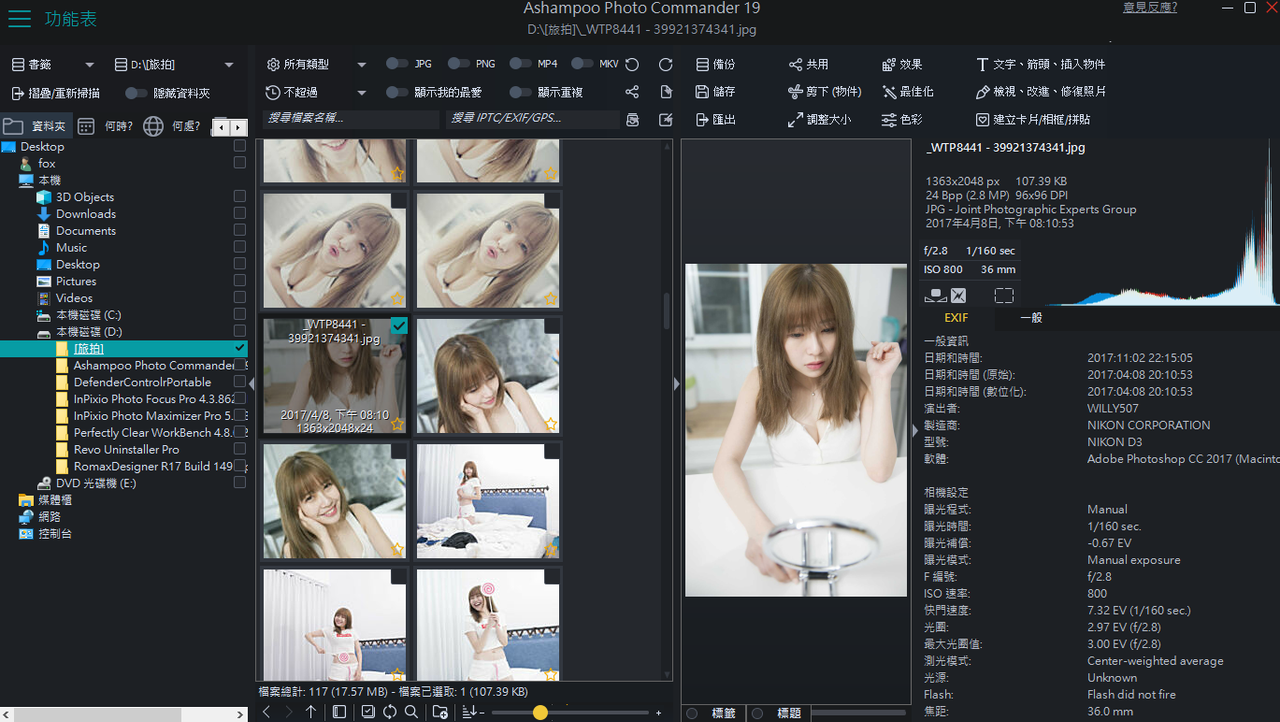Screen dimensions: 1280x722
Task: Click the 意見反應? feedback link
Action: point(1150,8)
